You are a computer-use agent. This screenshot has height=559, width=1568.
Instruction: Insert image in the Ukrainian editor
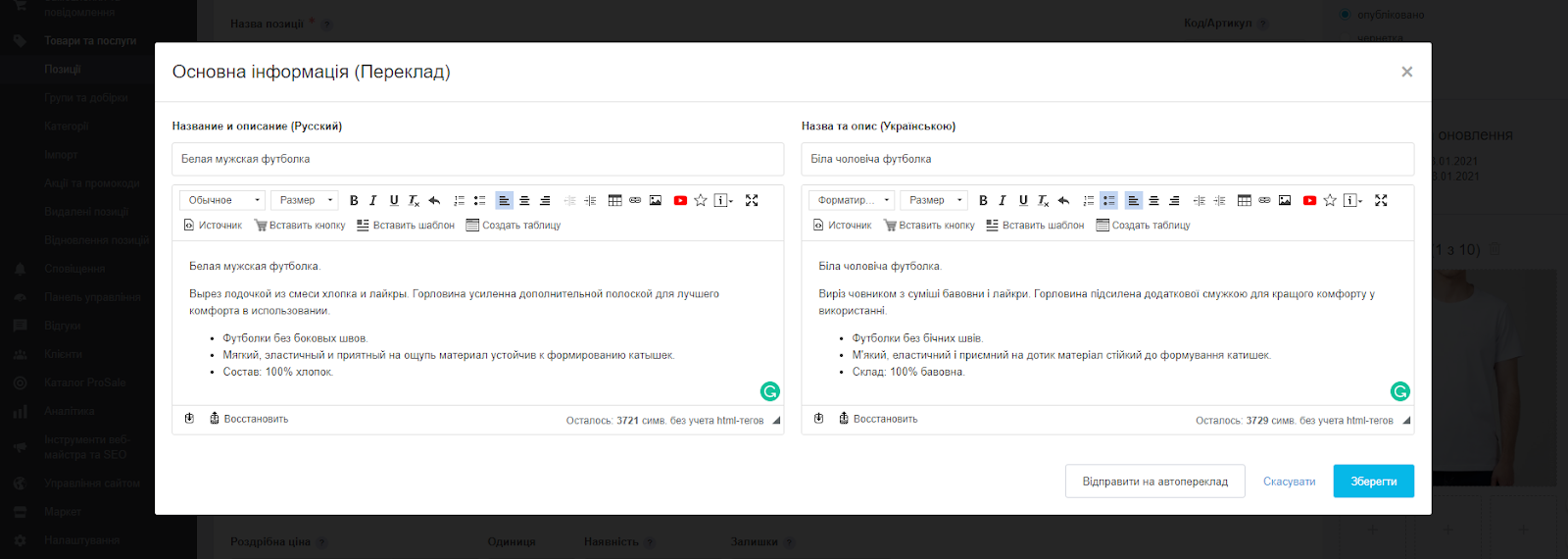[1285, 200]
